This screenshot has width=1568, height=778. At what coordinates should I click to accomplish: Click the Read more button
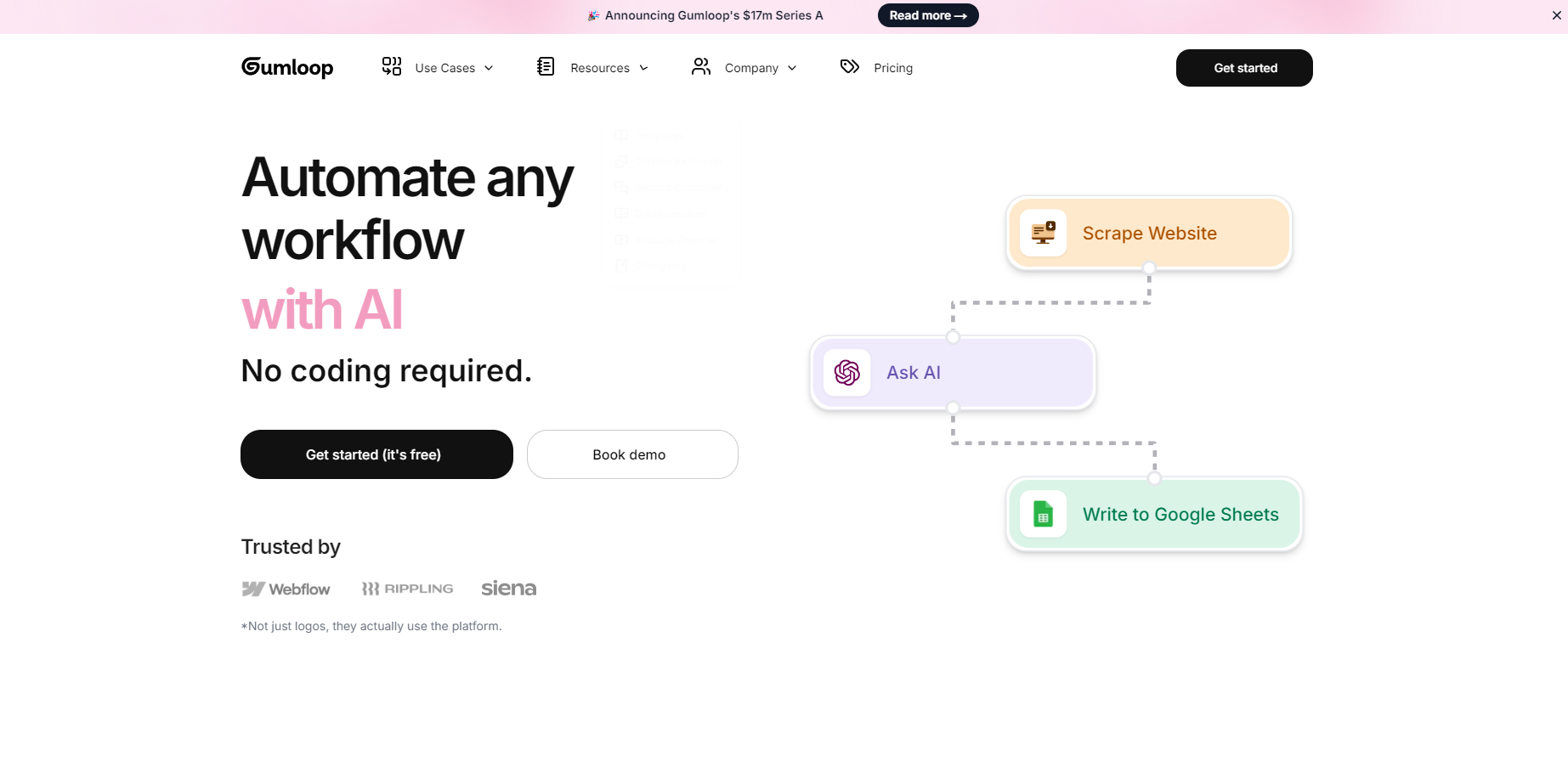(928, 15)
